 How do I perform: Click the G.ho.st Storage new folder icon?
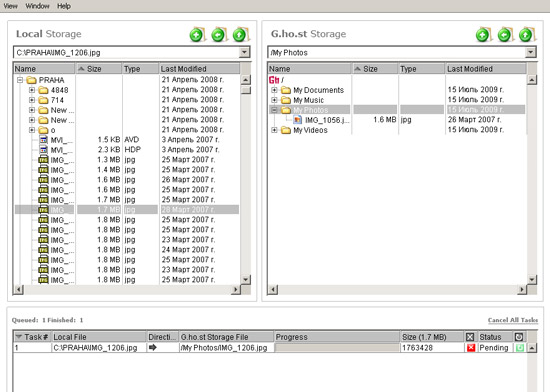click(484, 35)
